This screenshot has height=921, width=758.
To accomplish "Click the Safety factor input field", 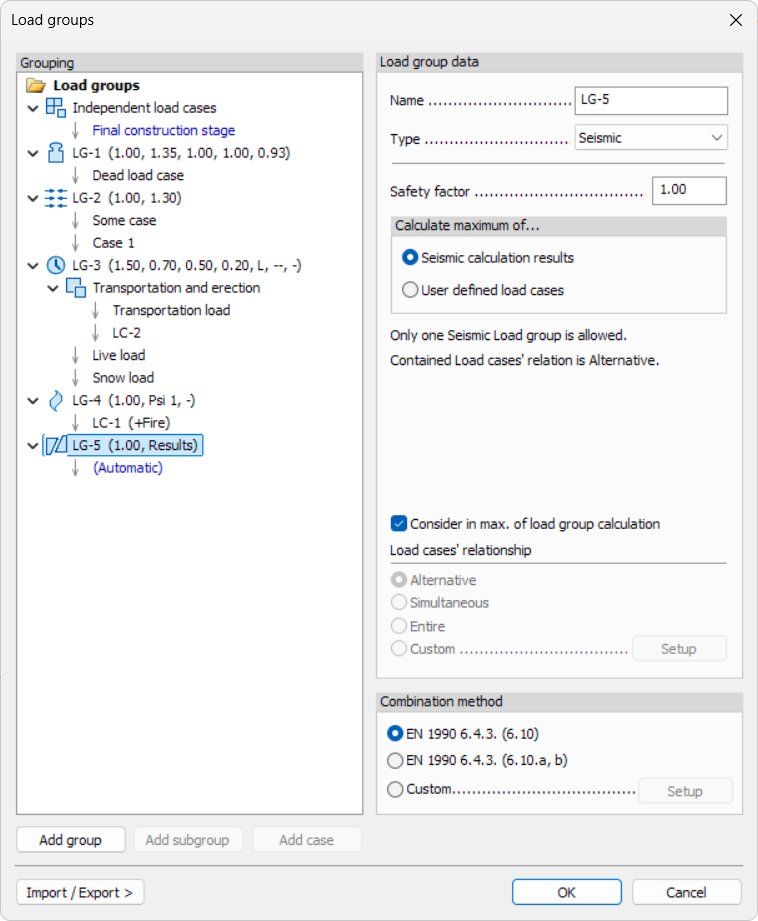I will coord(688,190).
